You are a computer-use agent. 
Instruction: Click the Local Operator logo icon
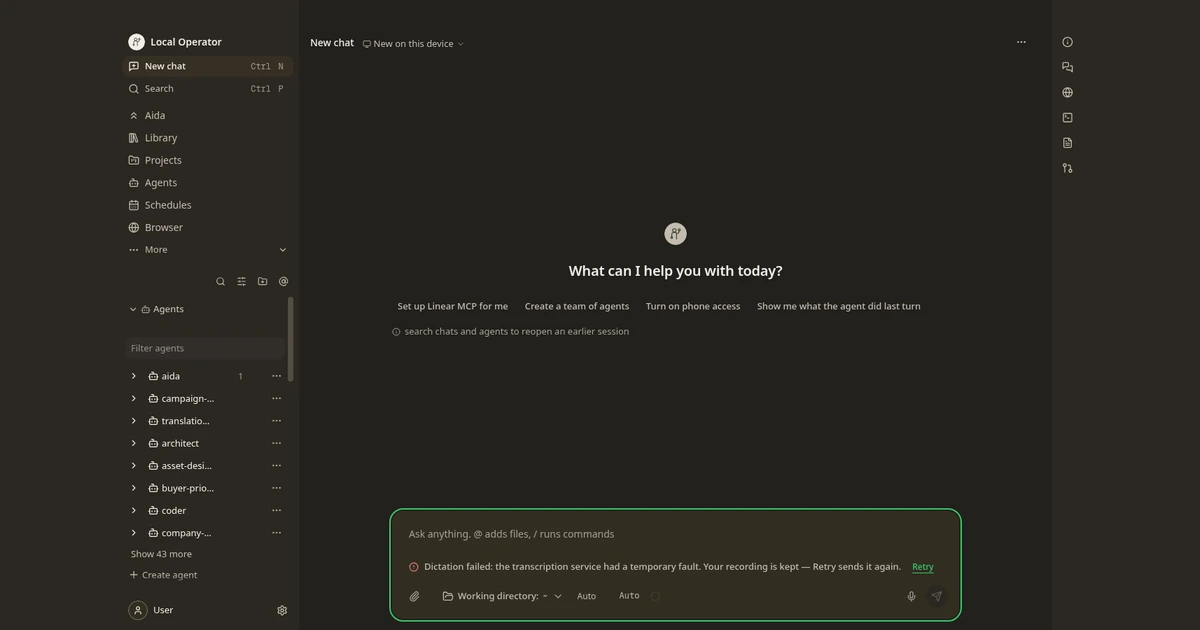136,42
